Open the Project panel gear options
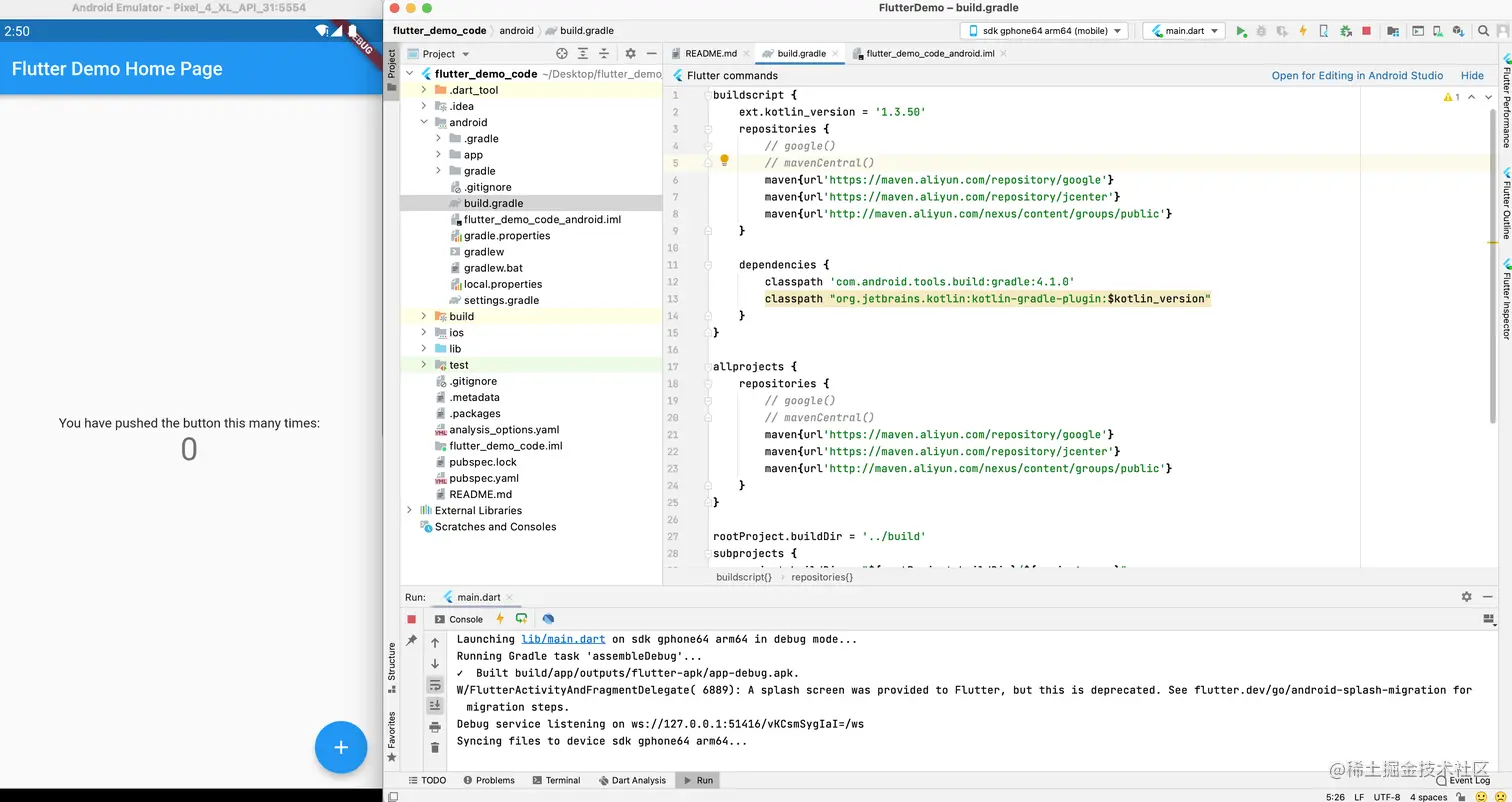 (x=630, y=53)
